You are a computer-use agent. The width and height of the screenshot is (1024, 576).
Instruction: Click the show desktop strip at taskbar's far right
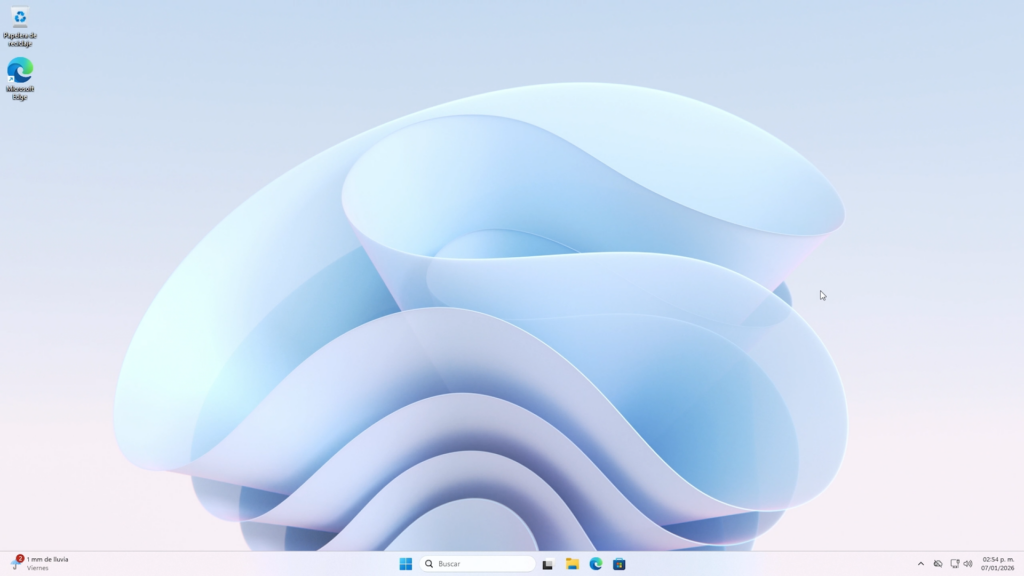click(x=1022, y=563)
